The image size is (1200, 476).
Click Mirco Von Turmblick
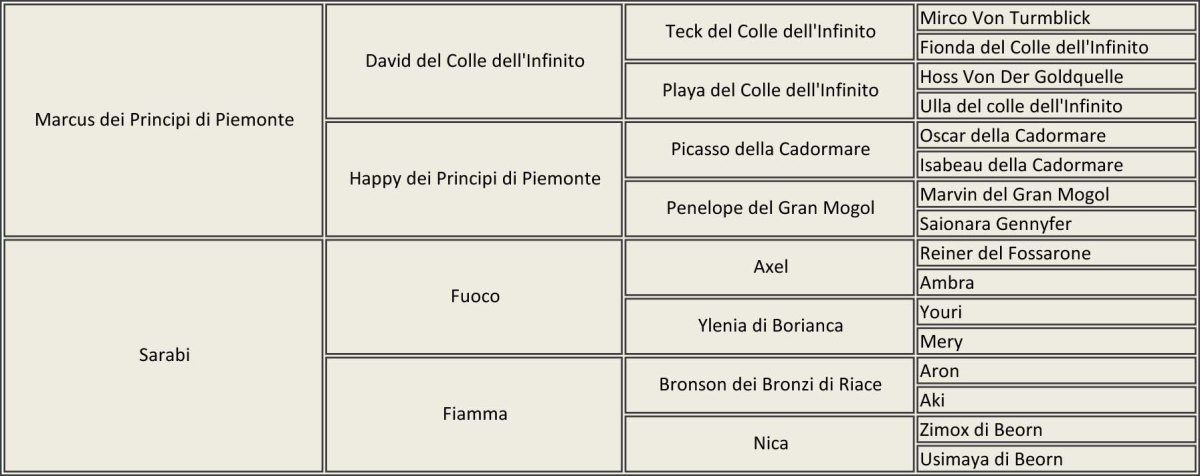point(1004,18)
